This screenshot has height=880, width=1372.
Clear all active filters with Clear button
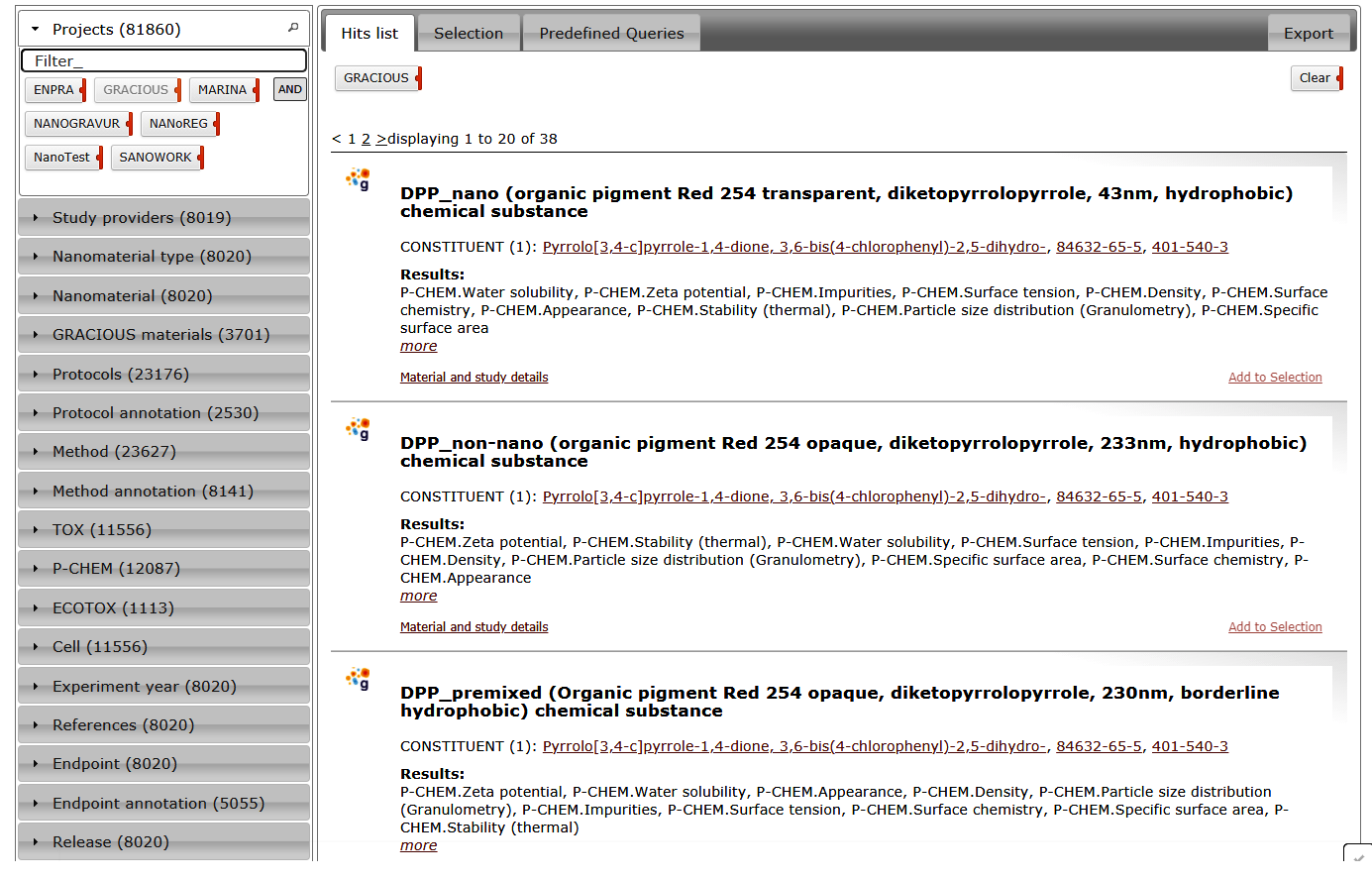click(1315, 78)
